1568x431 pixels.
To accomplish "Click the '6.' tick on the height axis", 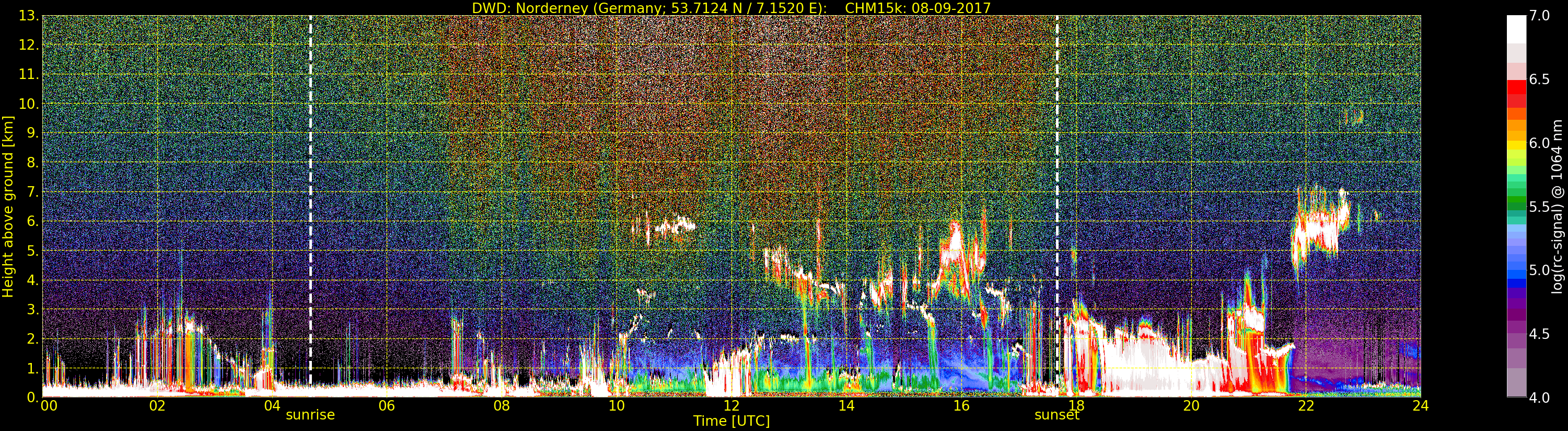I will [x=33, y=221].
